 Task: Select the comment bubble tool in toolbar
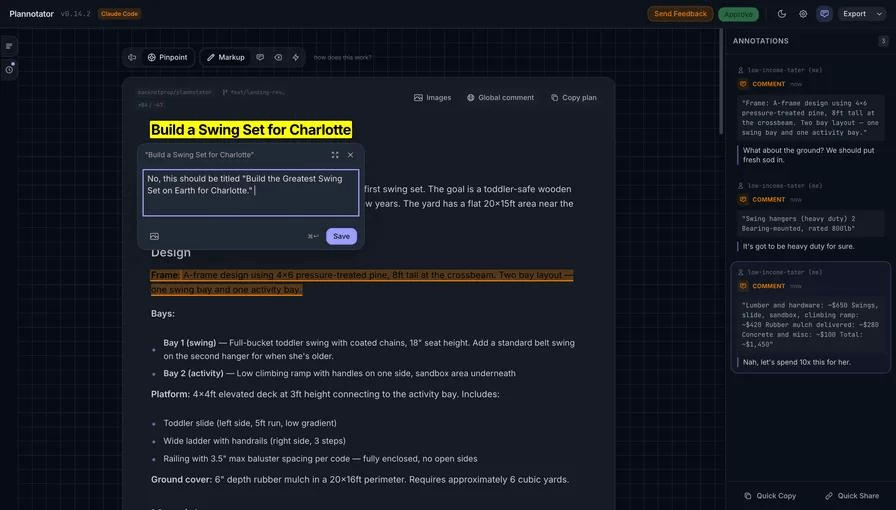[260, 57]
